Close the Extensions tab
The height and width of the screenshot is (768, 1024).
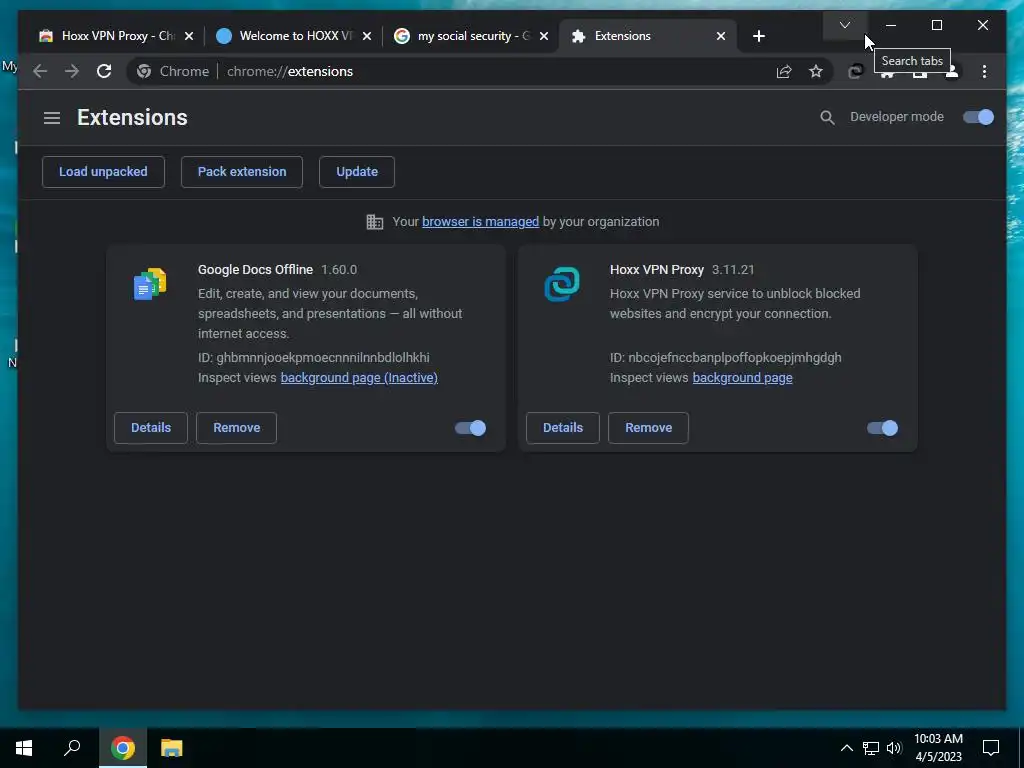(721, 37)
